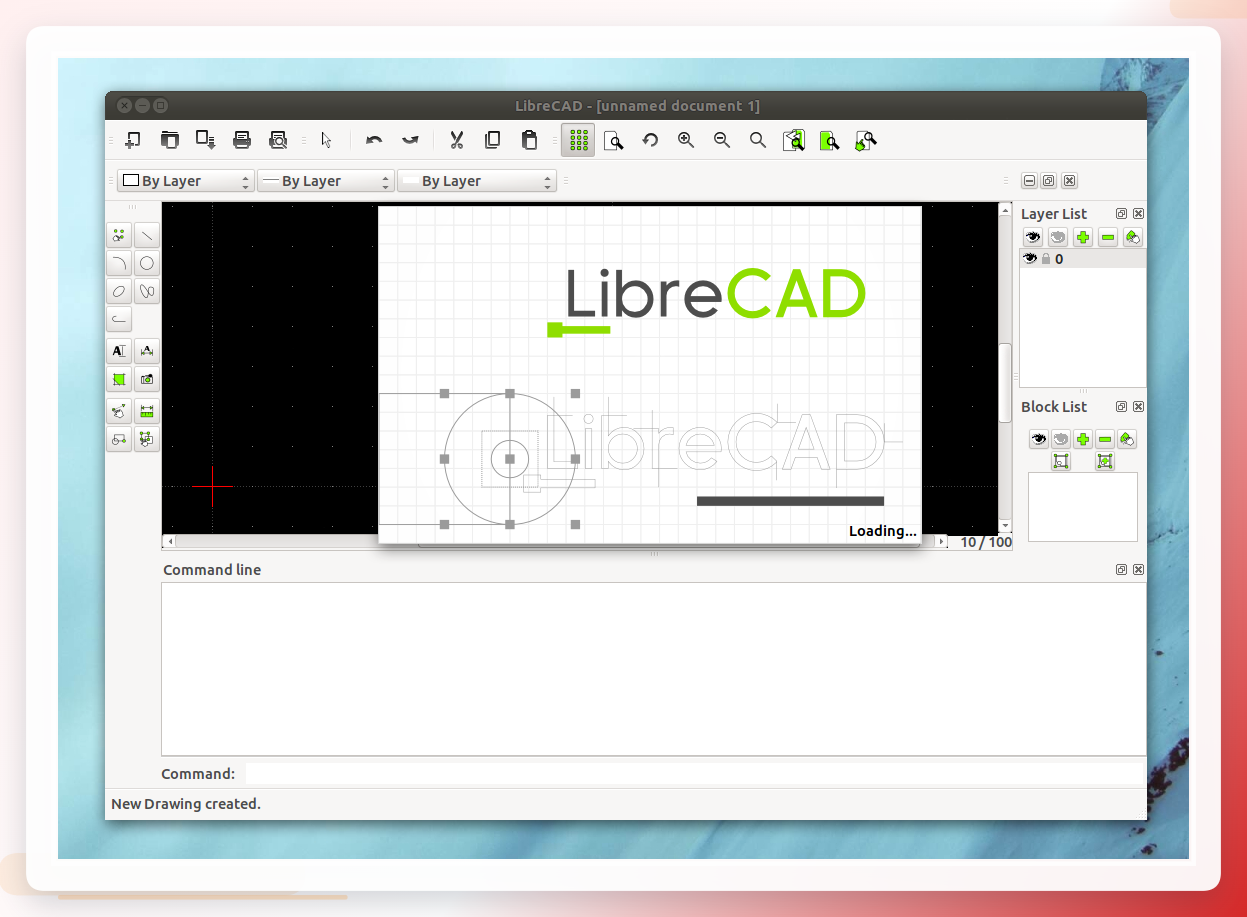The width and height of the screenshot is (1247, 917).
Task: Open block tools in left toolbar
Action: [x=147, y=439]
